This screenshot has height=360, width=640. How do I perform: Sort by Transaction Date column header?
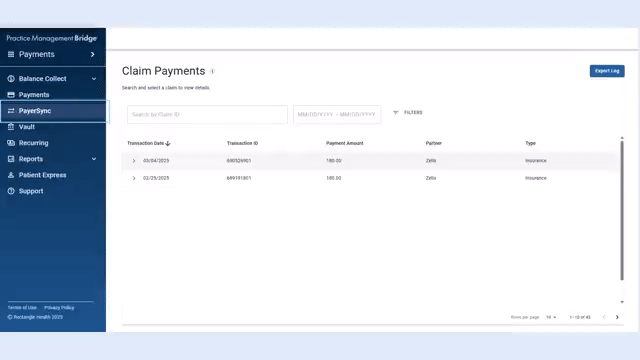145,143
